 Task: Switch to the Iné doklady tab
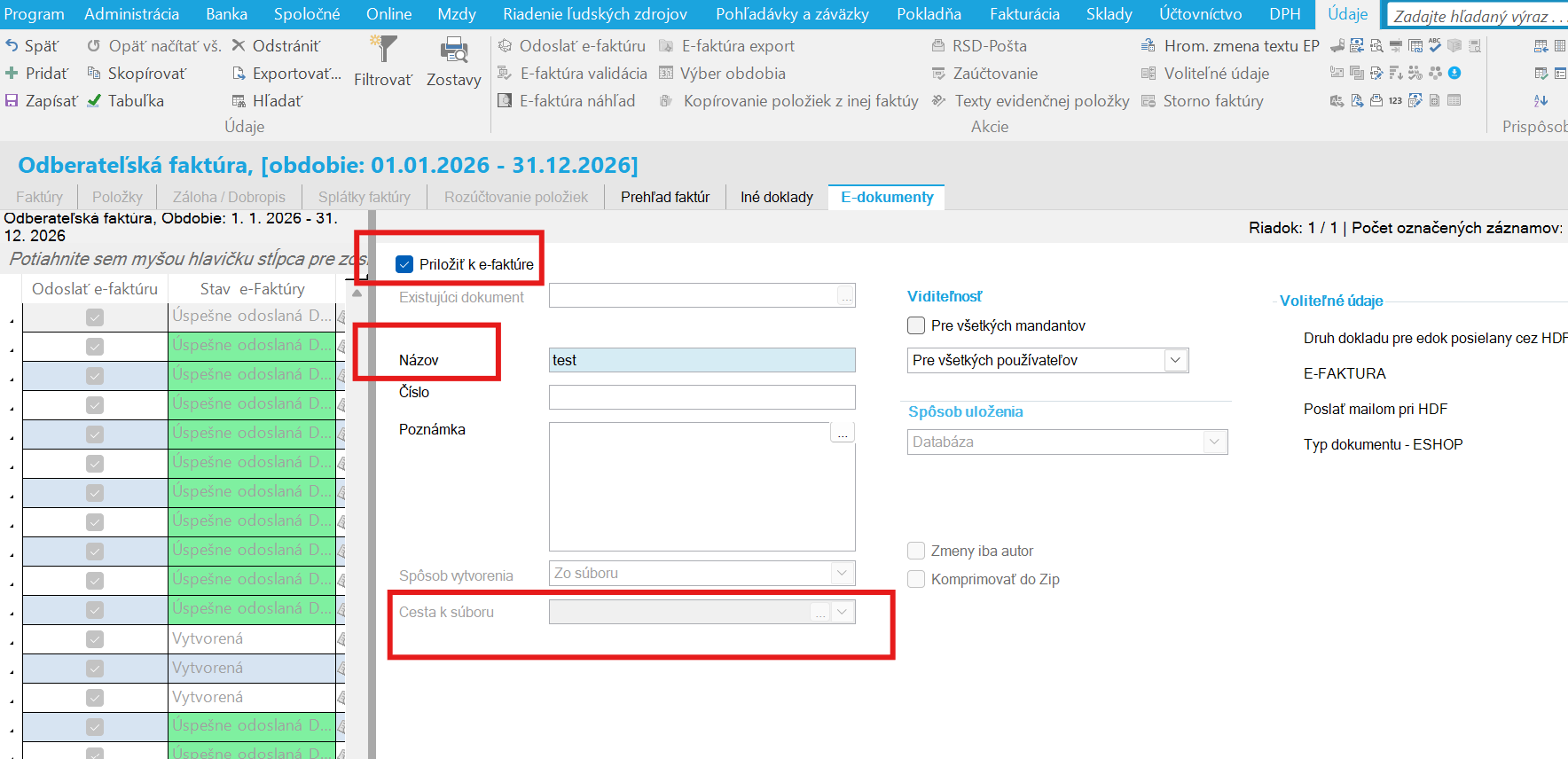(777, 197)
